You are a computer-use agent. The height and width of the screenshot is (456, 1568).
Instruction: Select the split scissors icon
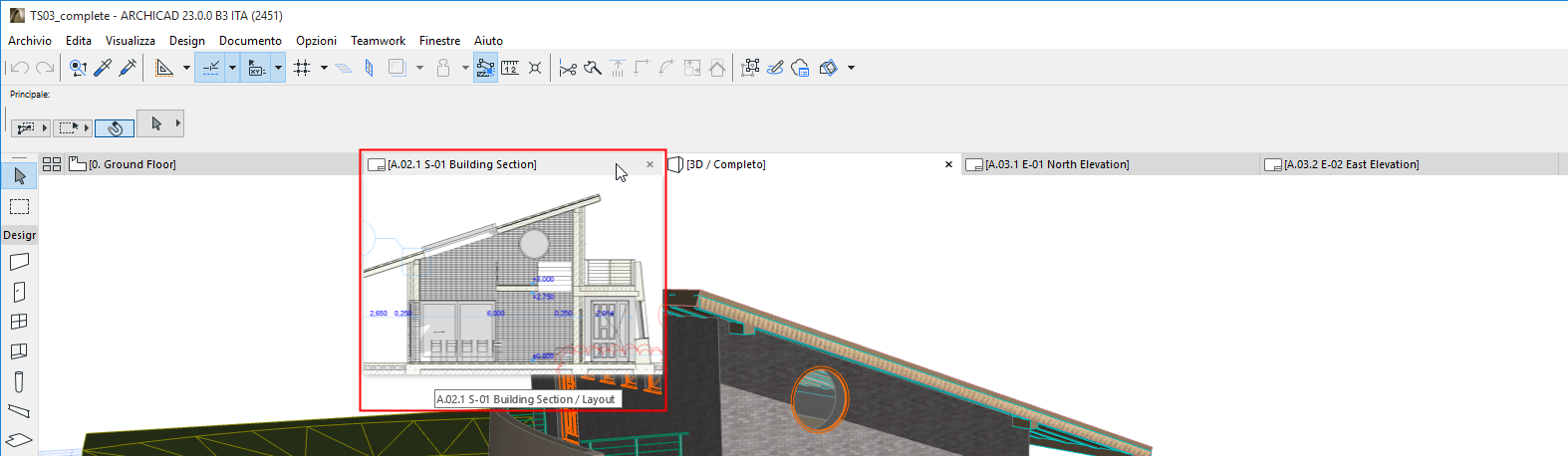pos(568,68)
